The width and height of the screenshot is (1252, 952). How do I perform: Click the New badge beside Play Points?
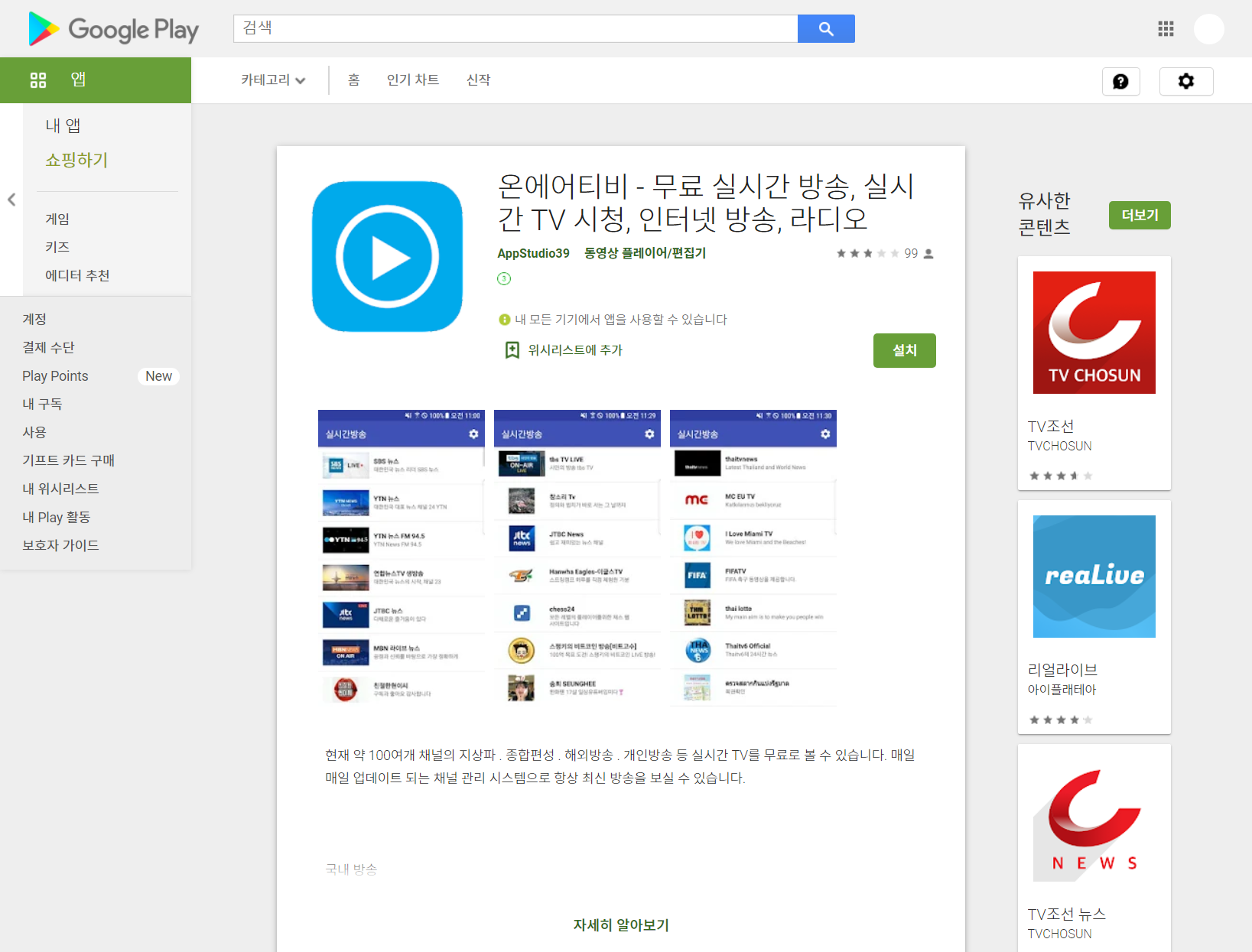click(x=158, y=376)
